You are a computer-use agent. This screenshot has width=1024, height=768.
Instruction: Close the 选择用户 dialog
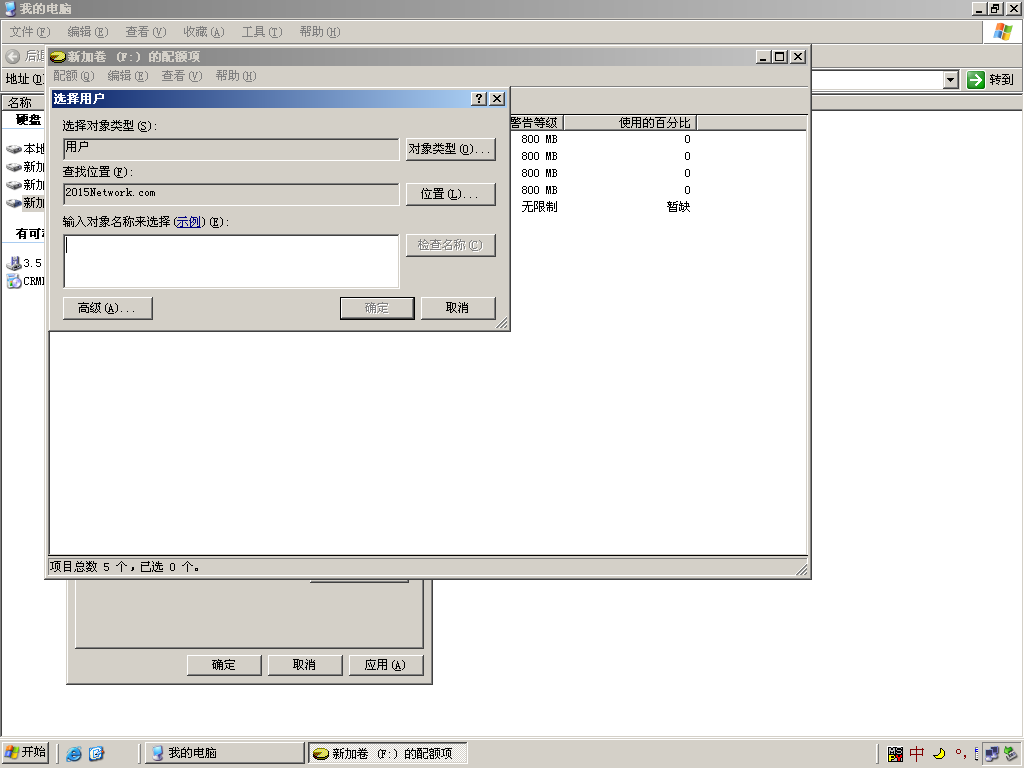coord(497,99)
